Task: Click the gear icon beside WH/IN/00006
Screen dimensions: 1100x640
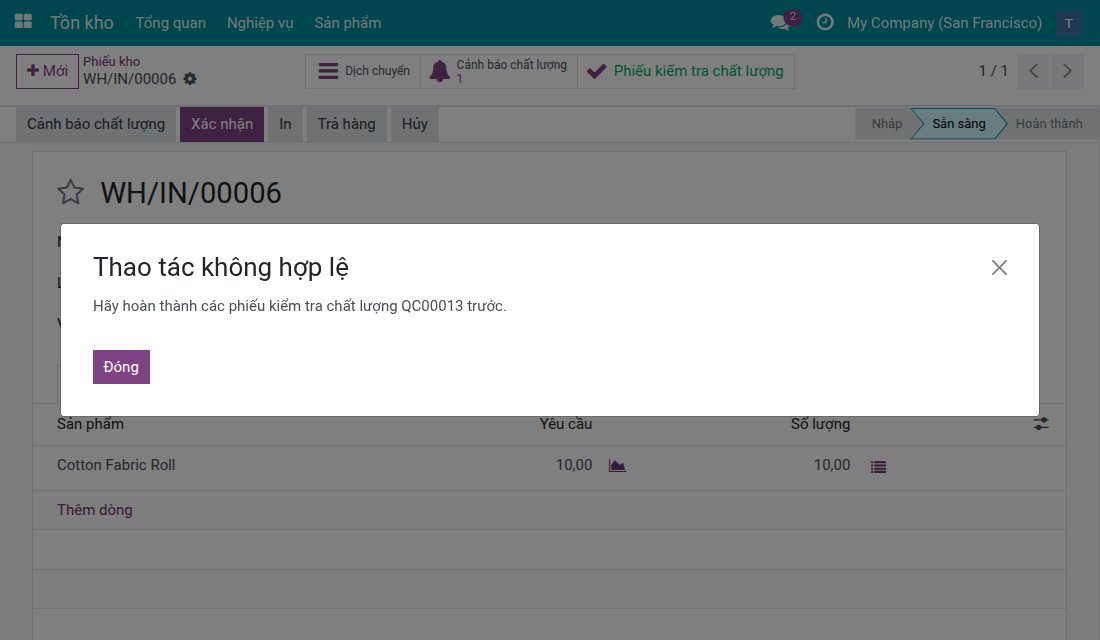Action: point(190,79)
